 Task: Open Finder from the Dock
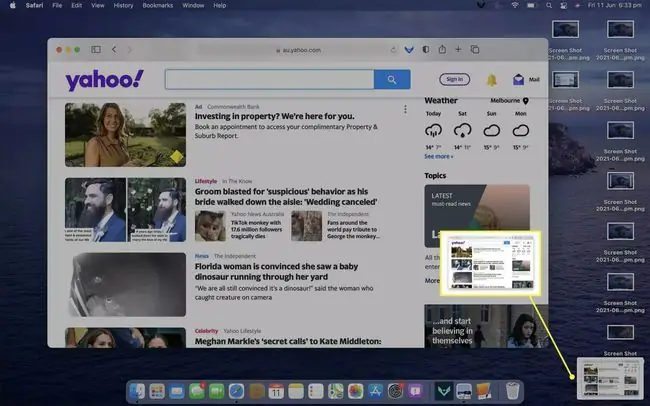[137, 391]
